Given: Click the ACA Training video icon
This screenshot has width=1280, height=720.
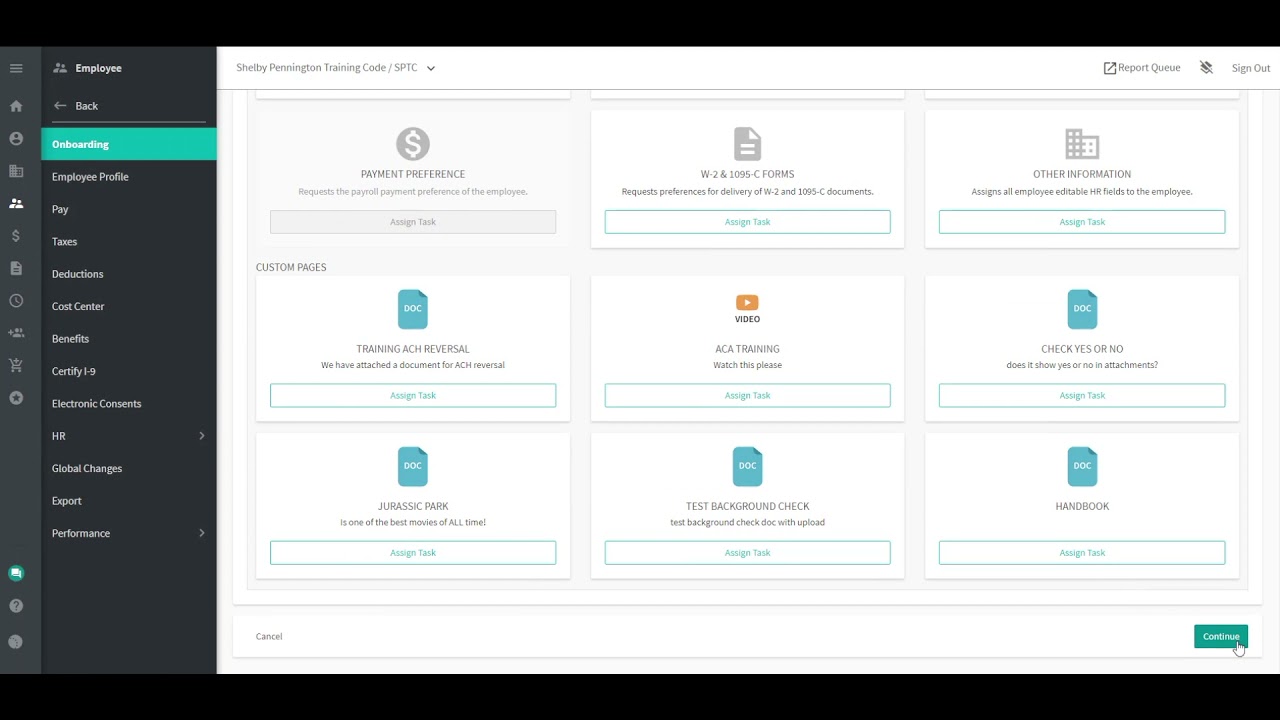Looking at the screenshot, I should tap(748, 308).
